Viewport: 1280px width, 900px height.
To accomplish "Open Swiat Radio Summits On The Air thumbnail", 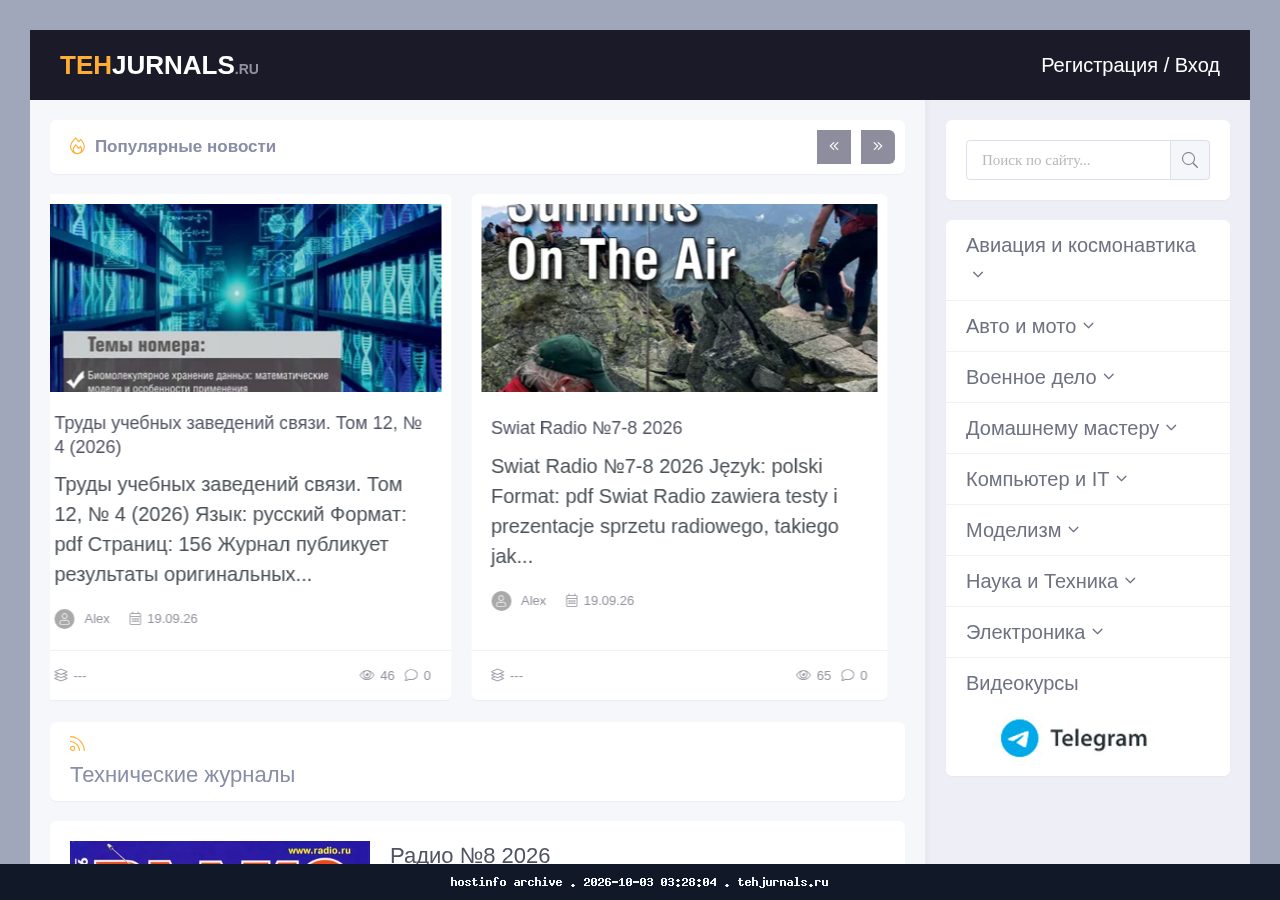I will [679, 298].
